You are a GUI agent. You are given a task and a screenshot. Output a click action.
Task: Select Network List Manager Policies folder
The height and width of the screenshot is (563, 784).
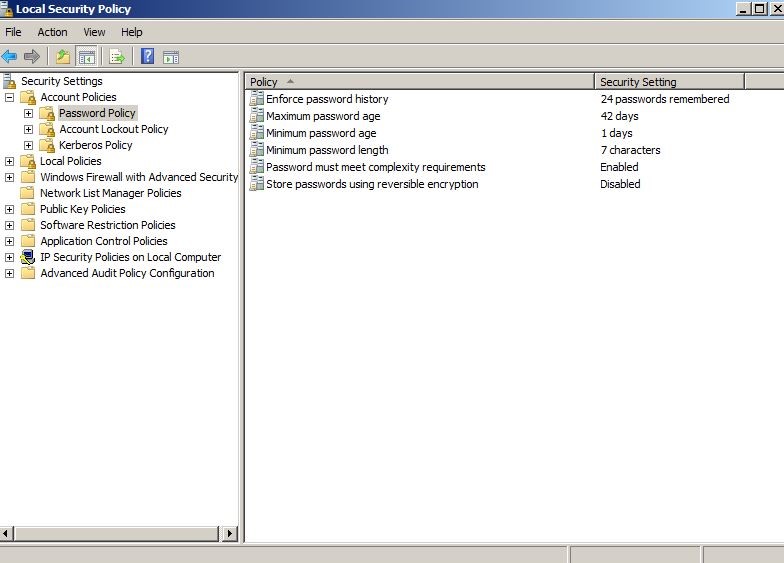tap(110, 193)
